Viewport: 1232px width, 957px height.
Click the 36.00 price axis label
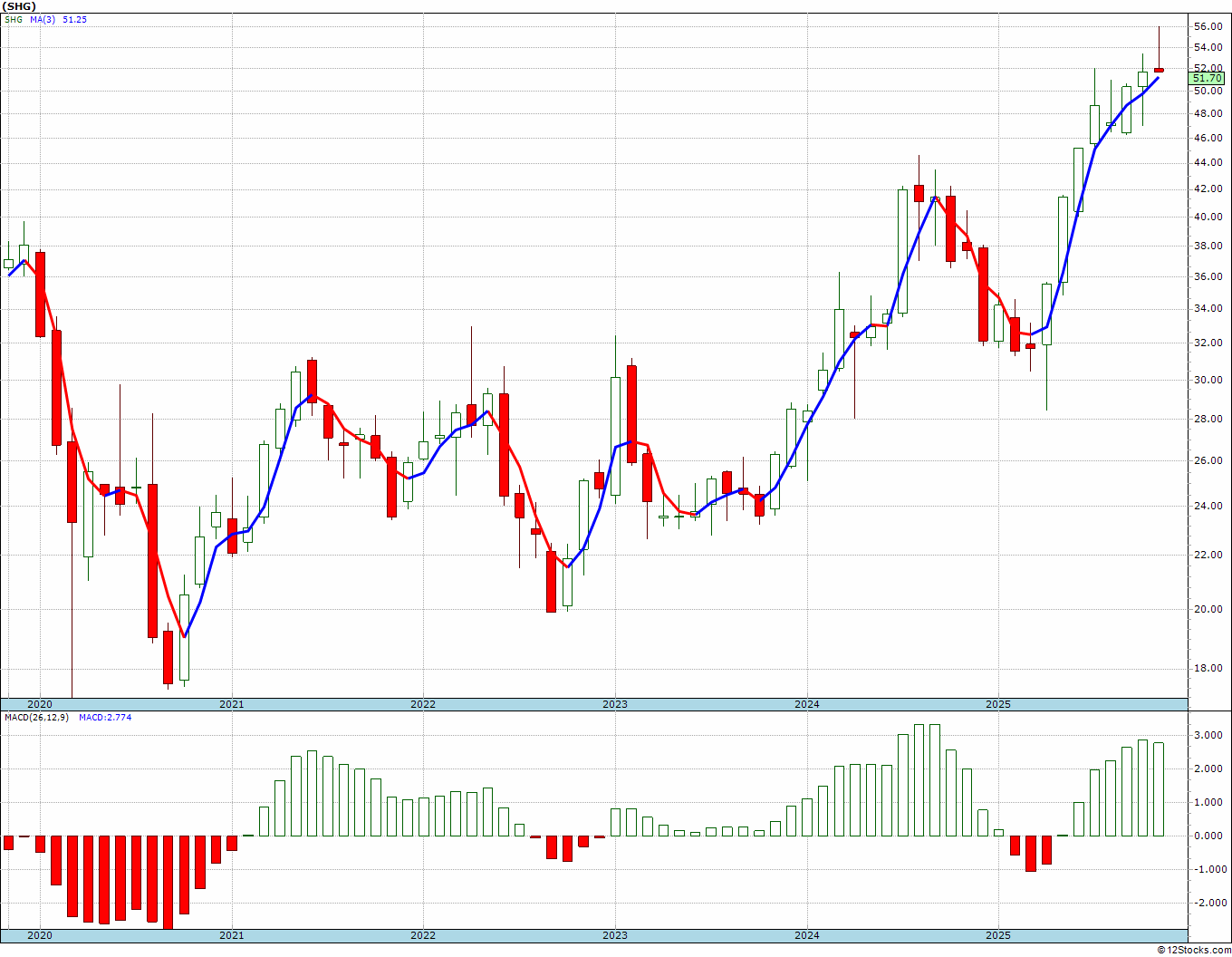1207,276
